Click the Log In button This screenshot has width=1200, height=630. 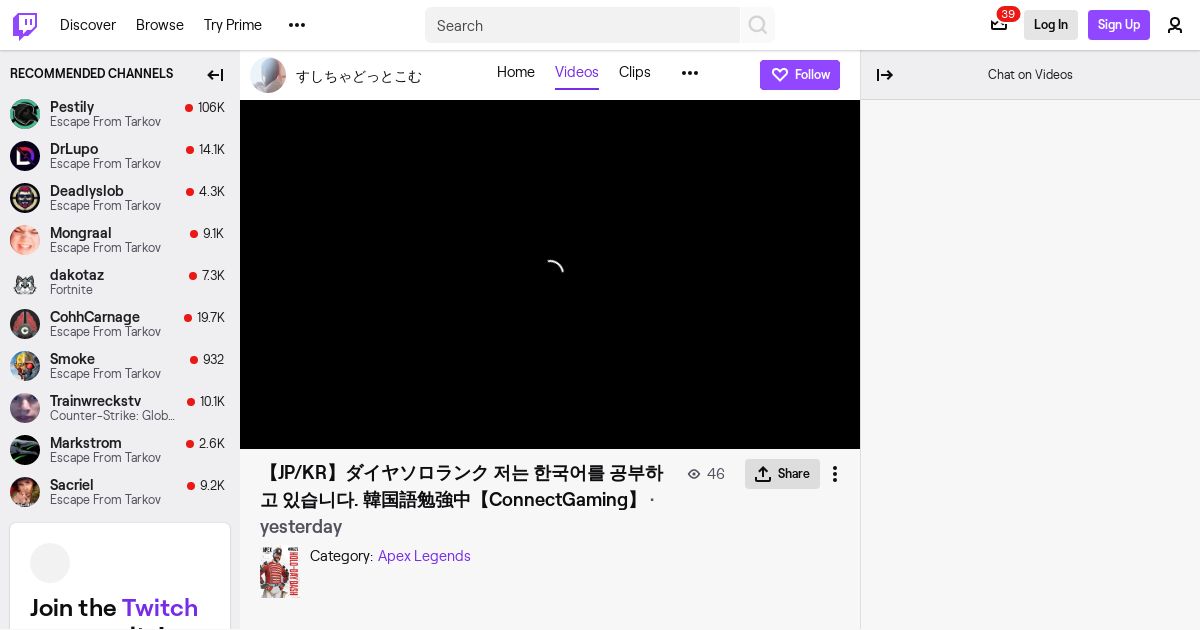(x=1051, y=25)
